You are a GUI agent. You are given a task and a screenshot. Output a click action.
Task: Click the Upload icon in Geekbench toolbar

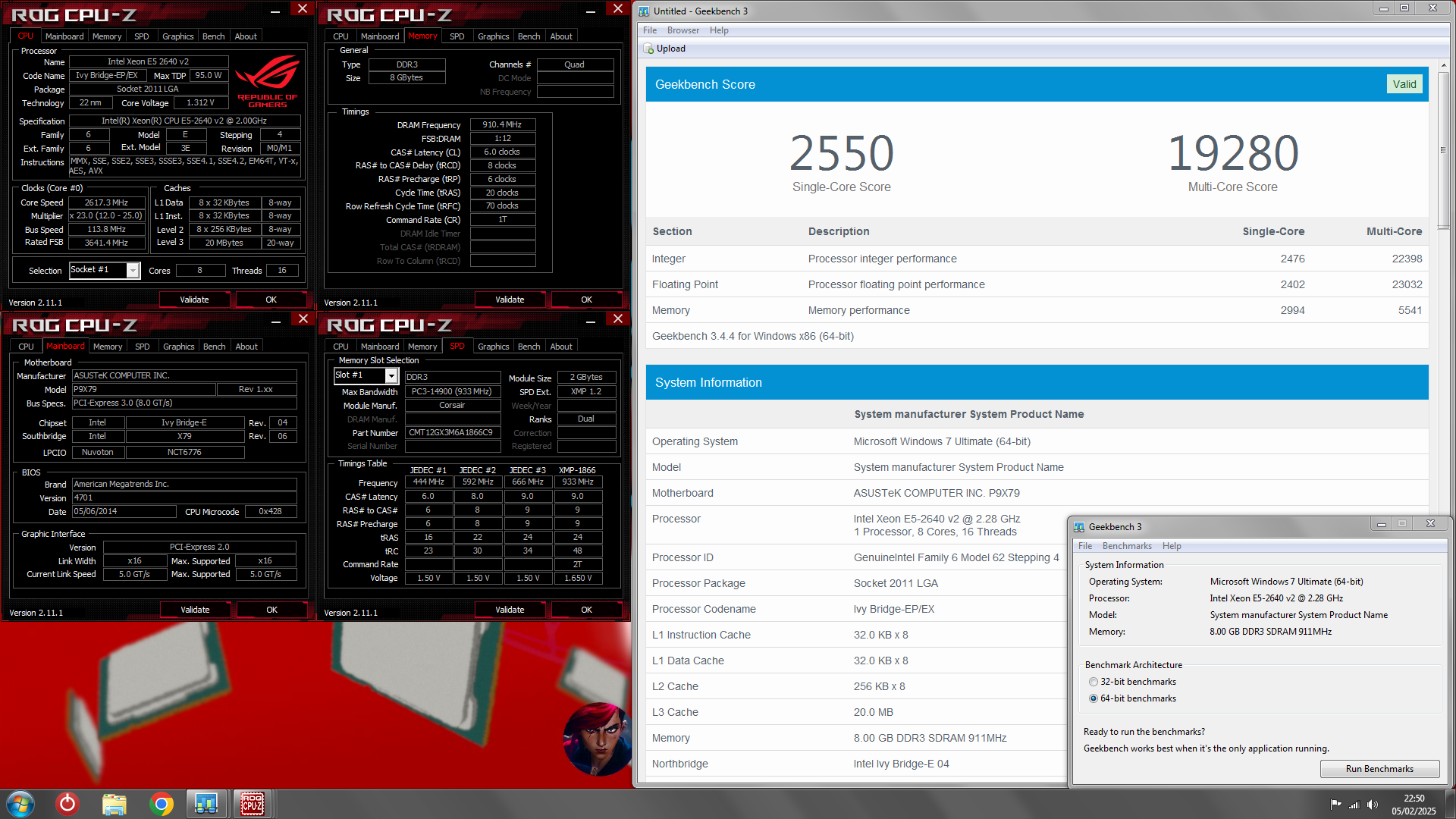[x=648, y=49]
